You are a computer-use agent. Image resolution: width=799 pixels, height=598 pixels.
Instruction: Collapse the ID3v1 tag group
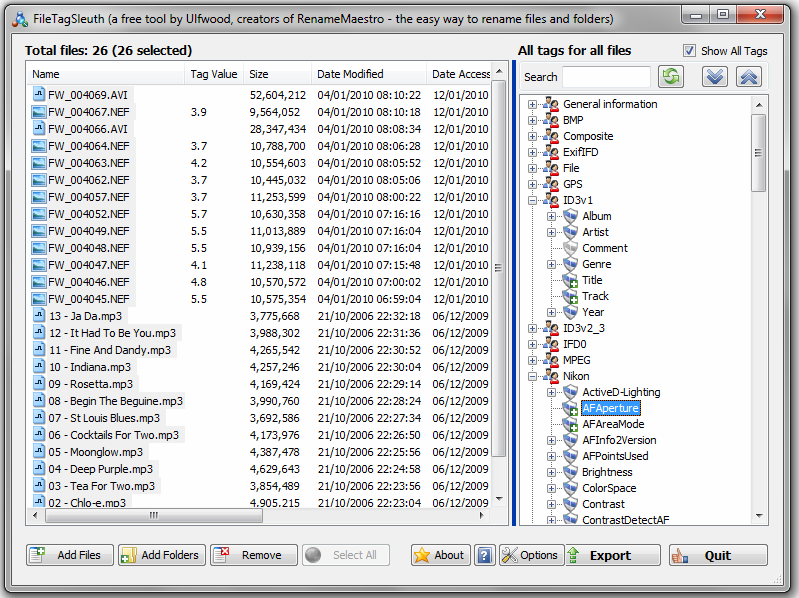(x=532, y=200)
